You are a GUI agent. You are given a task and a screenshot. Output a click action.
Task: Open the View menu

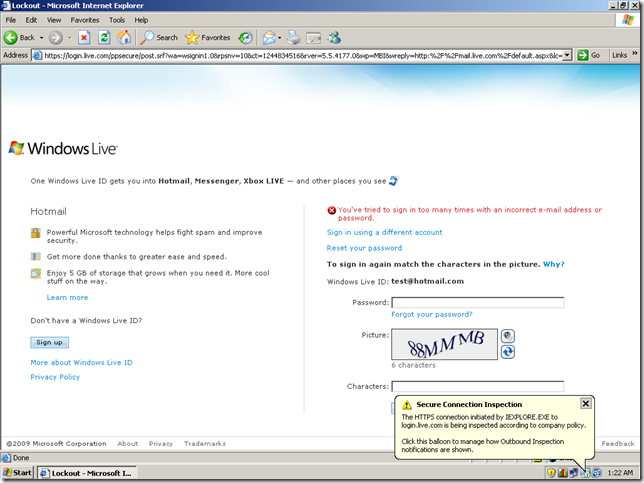54,20
